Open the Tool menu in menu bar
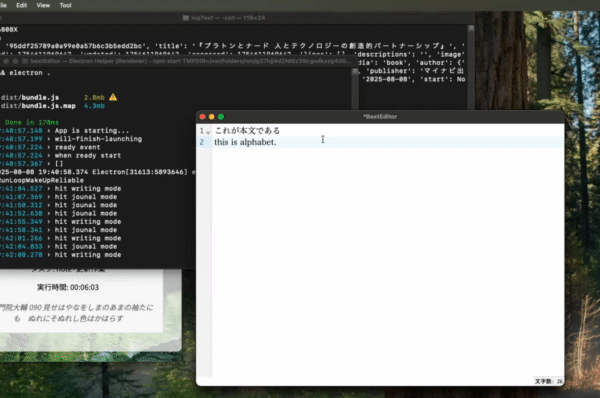This screenshot has width=600, height=398. (65, 5)
